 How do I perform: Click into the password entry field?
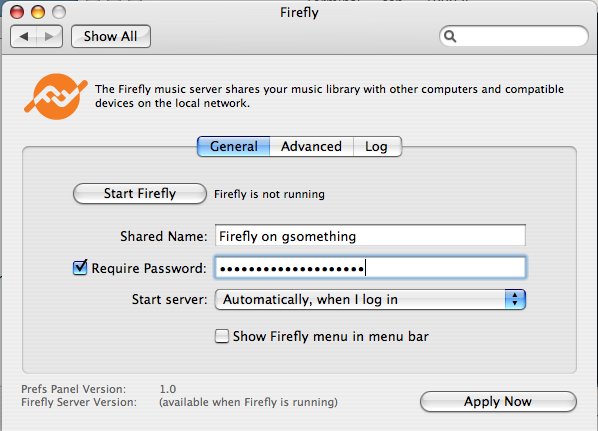370,268
